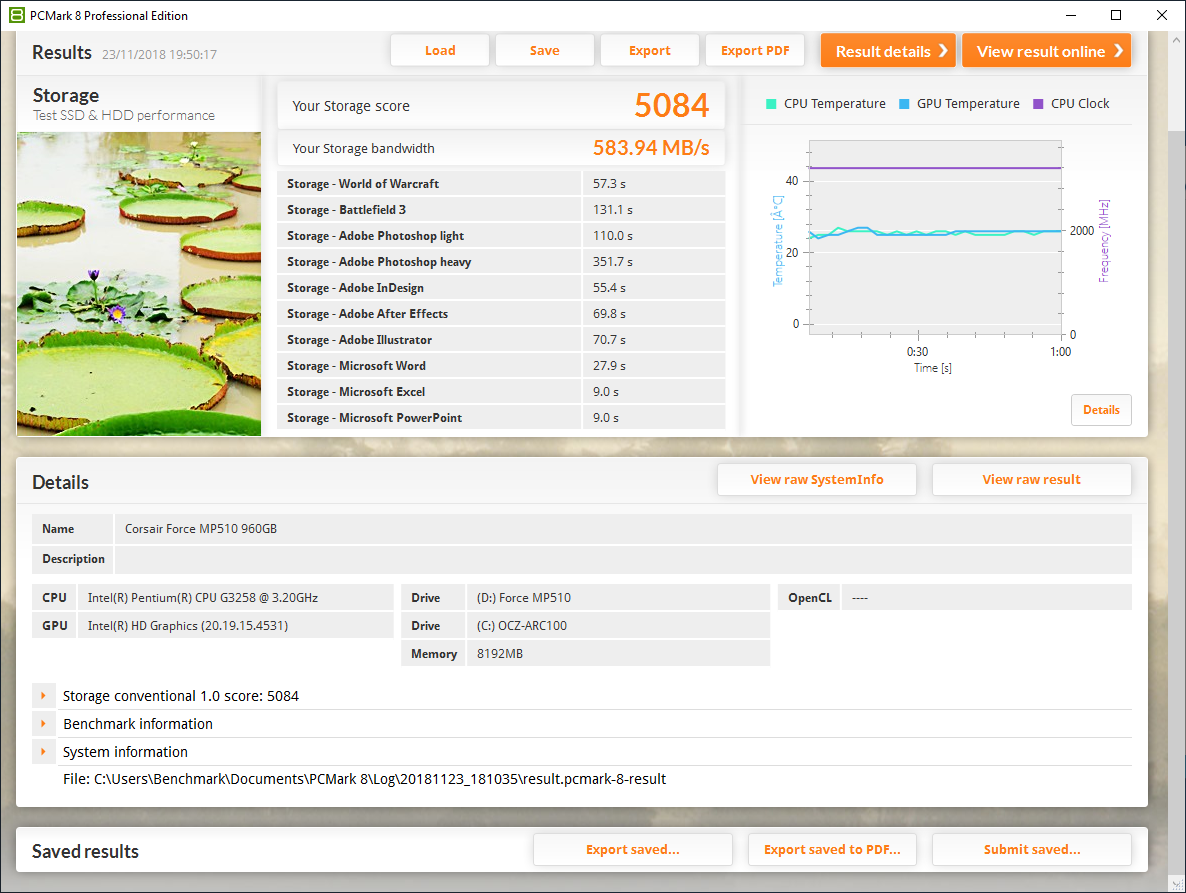Viewport: 1186px width, 893px height.
Task: Click Export PDF button
Action: click(755, 51)
